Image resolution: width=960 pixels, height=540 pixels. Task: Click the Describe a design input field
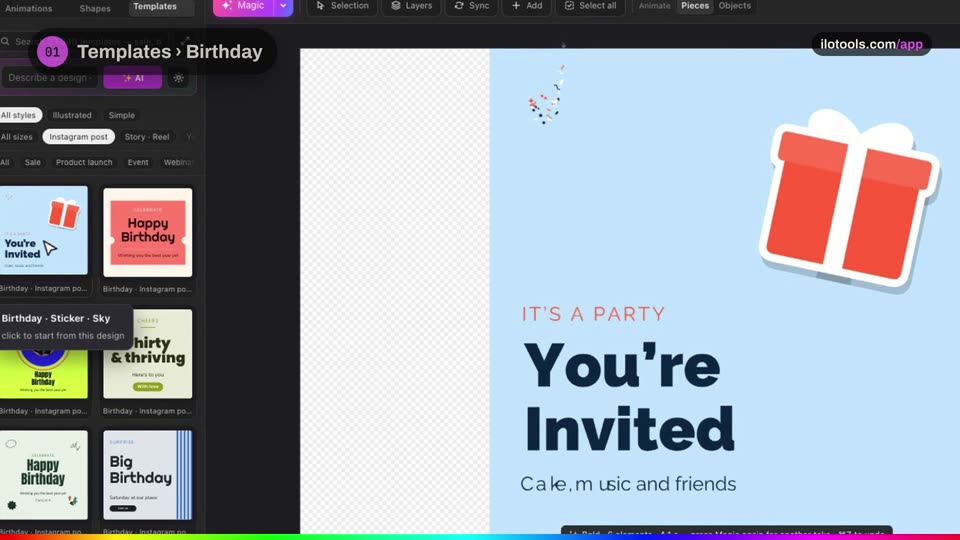(50, 78)
